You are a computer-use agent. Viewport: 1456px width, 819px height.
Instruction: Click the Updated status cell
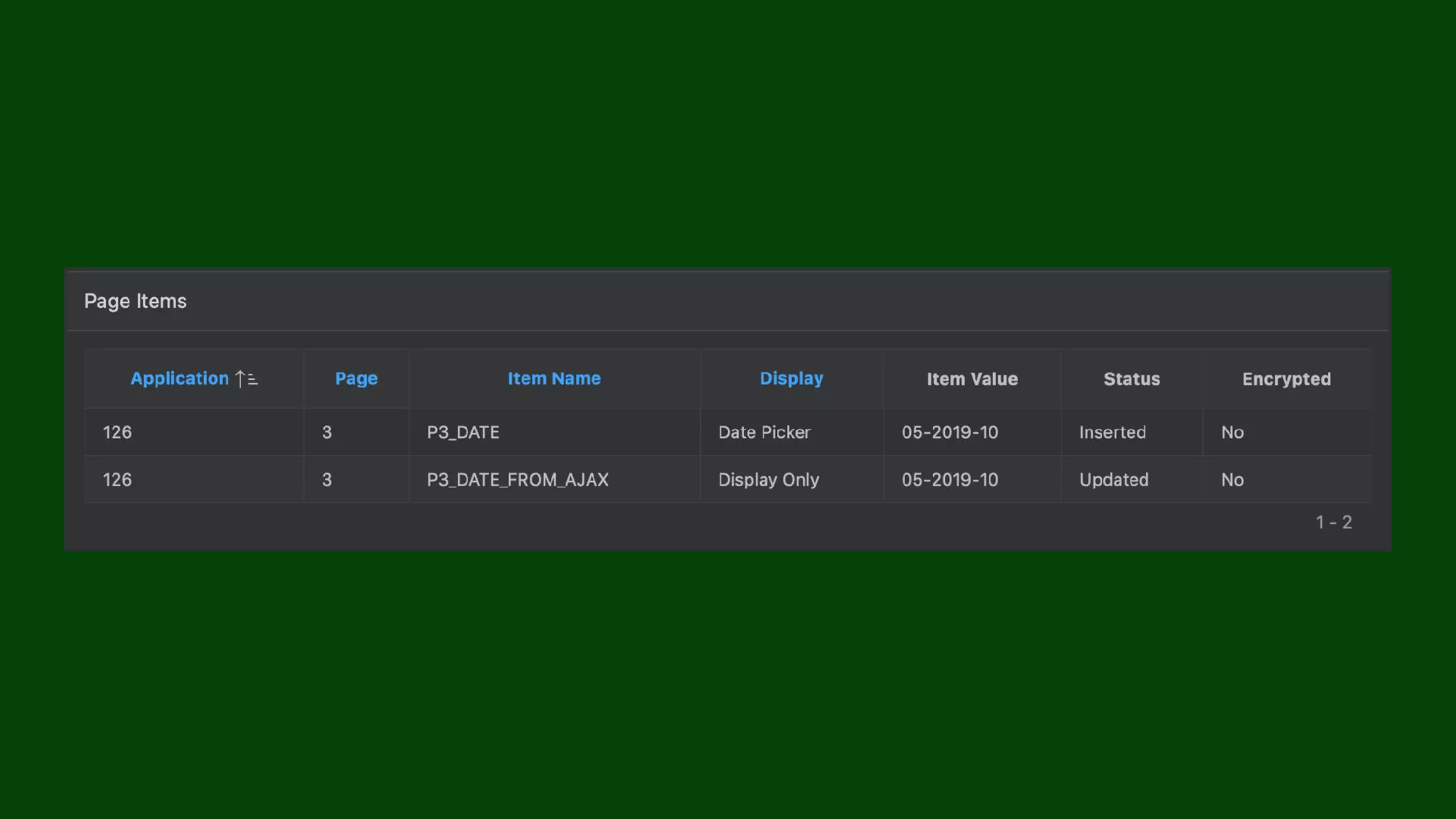pyautogui.click(x=1113, y=480)
